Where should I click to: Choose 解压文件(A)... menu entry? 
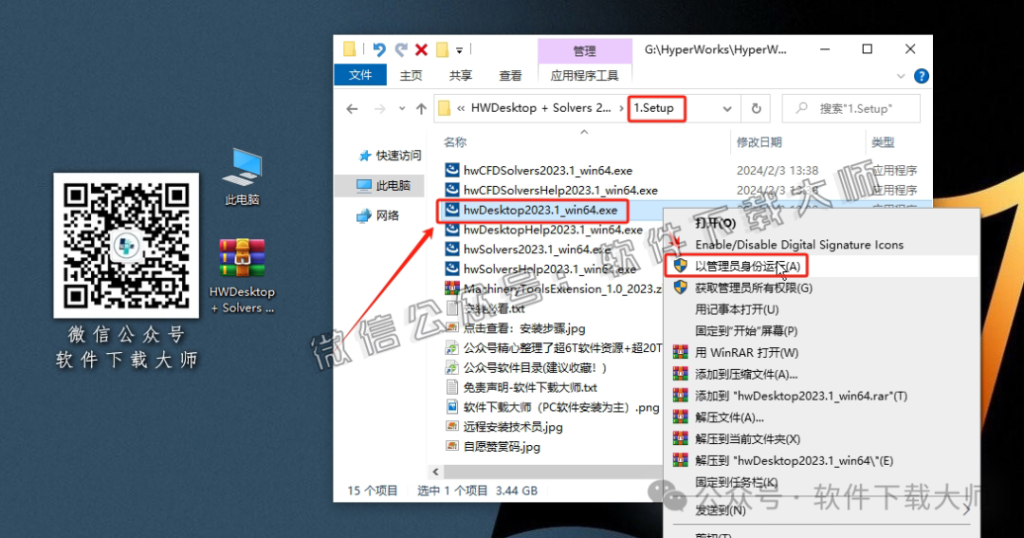729,417
